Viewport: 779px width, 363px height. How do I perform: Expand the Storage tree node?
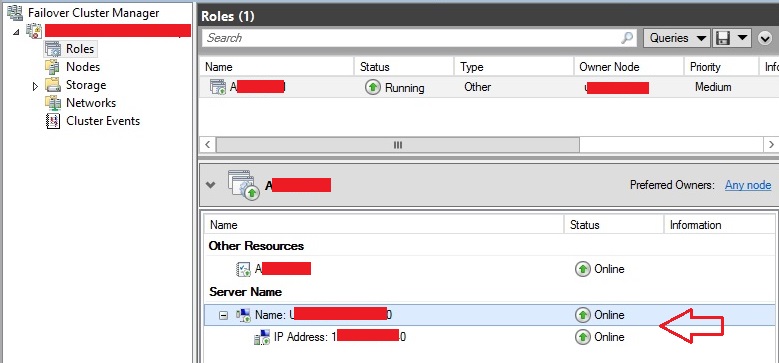(x=35, y=86)
